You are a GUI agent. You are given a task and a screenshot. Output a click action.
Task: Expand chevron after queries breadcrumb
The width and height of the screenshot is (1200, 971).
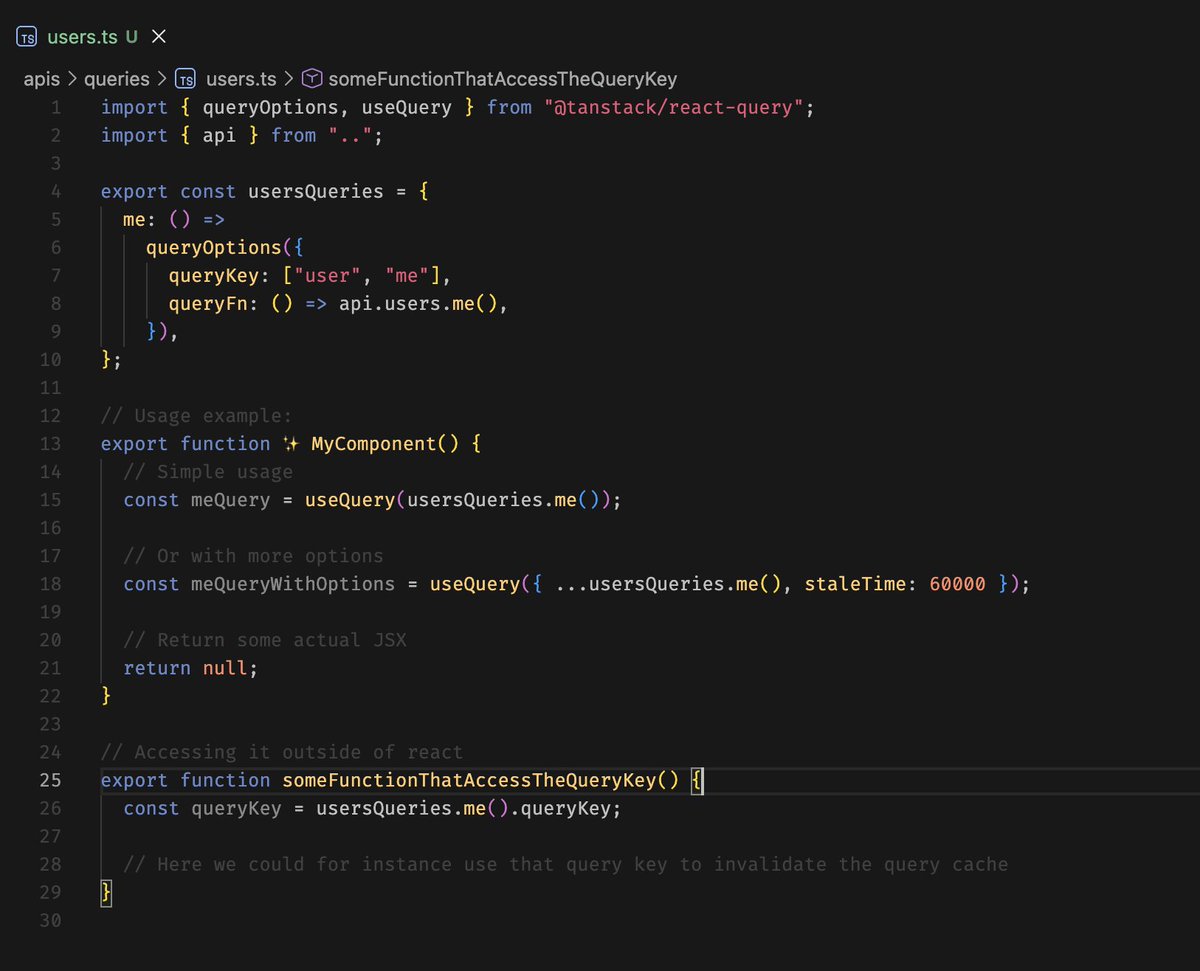pos(161,78)
